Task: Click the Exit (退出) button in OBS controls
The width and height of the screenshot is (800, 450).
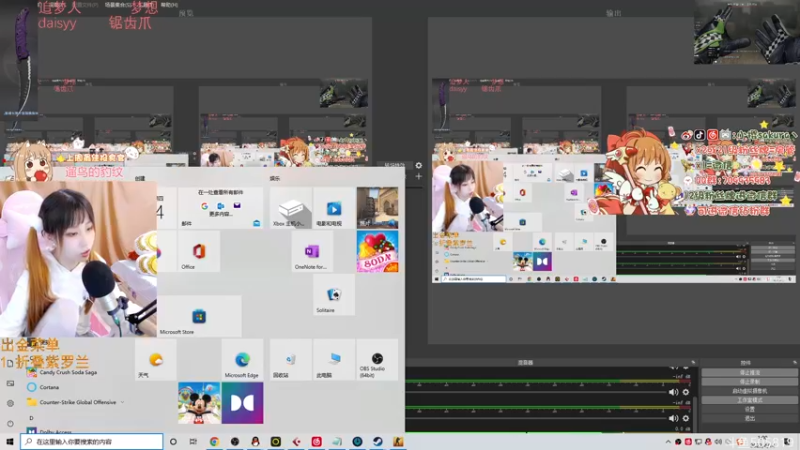Action: click(x=749, y=418)
